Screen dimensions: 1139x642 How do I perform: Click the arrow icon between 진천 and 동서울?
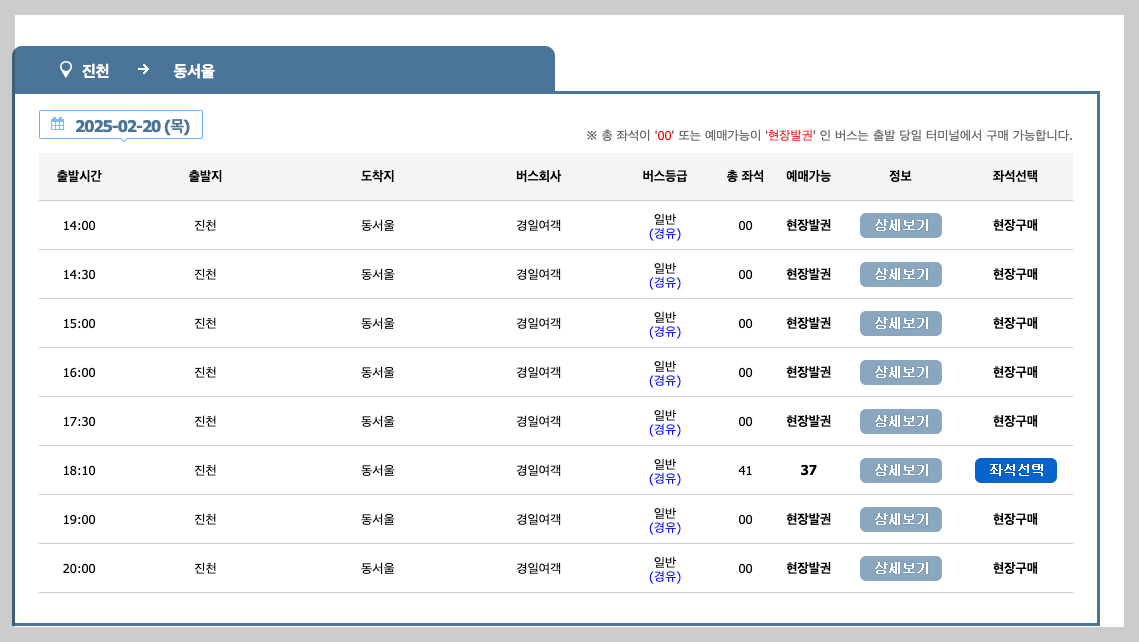pos(144,70)
